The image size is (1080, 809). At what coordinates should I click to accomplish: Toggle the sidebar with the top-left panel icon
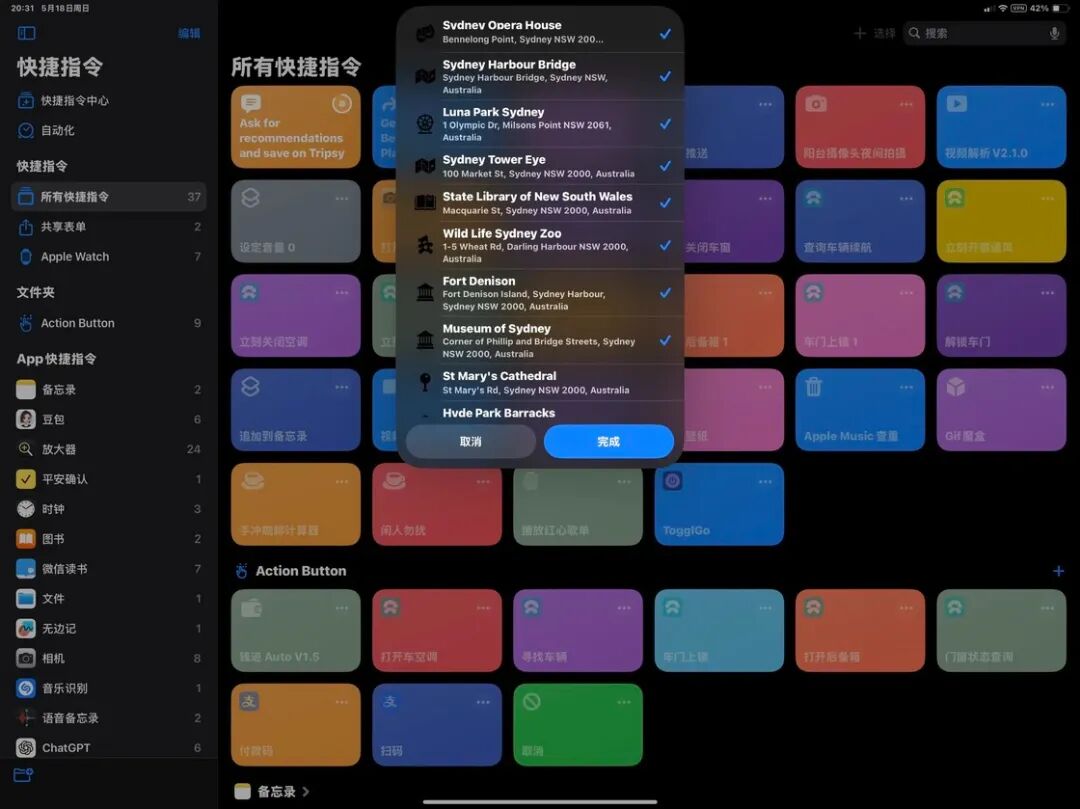(x=26, y=33)
